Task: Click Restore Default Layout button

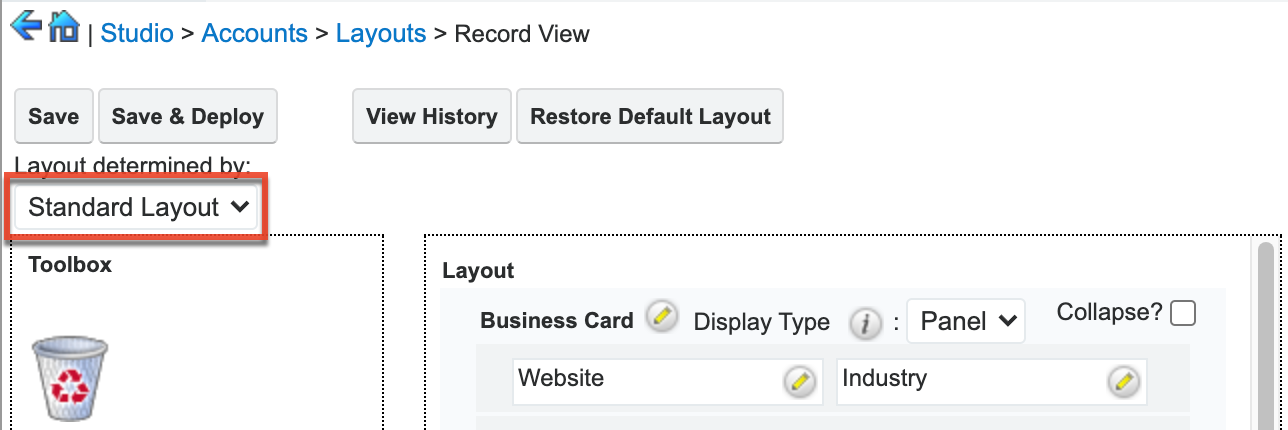Action: [650, 116]
